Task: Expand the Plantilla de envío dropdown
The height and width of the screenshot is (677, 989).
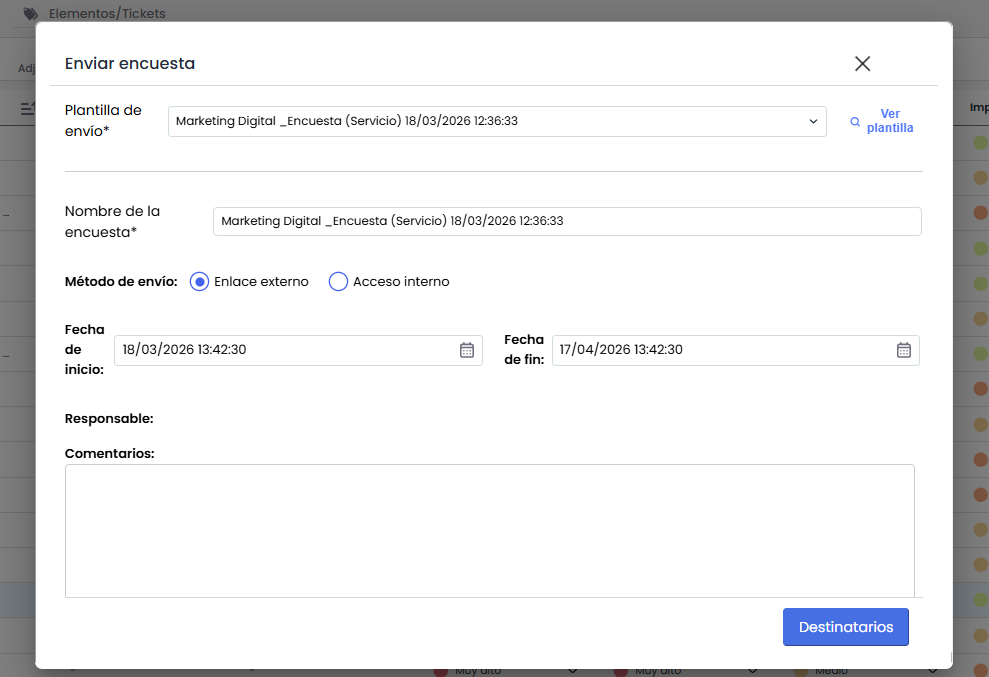Action: [813, 122]
